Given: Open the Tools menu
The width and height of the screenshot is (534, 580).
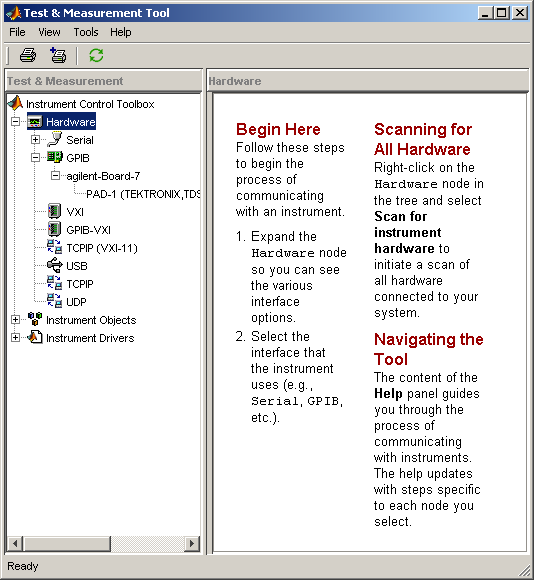Looking at the screenshot, I should pos(86,32).
